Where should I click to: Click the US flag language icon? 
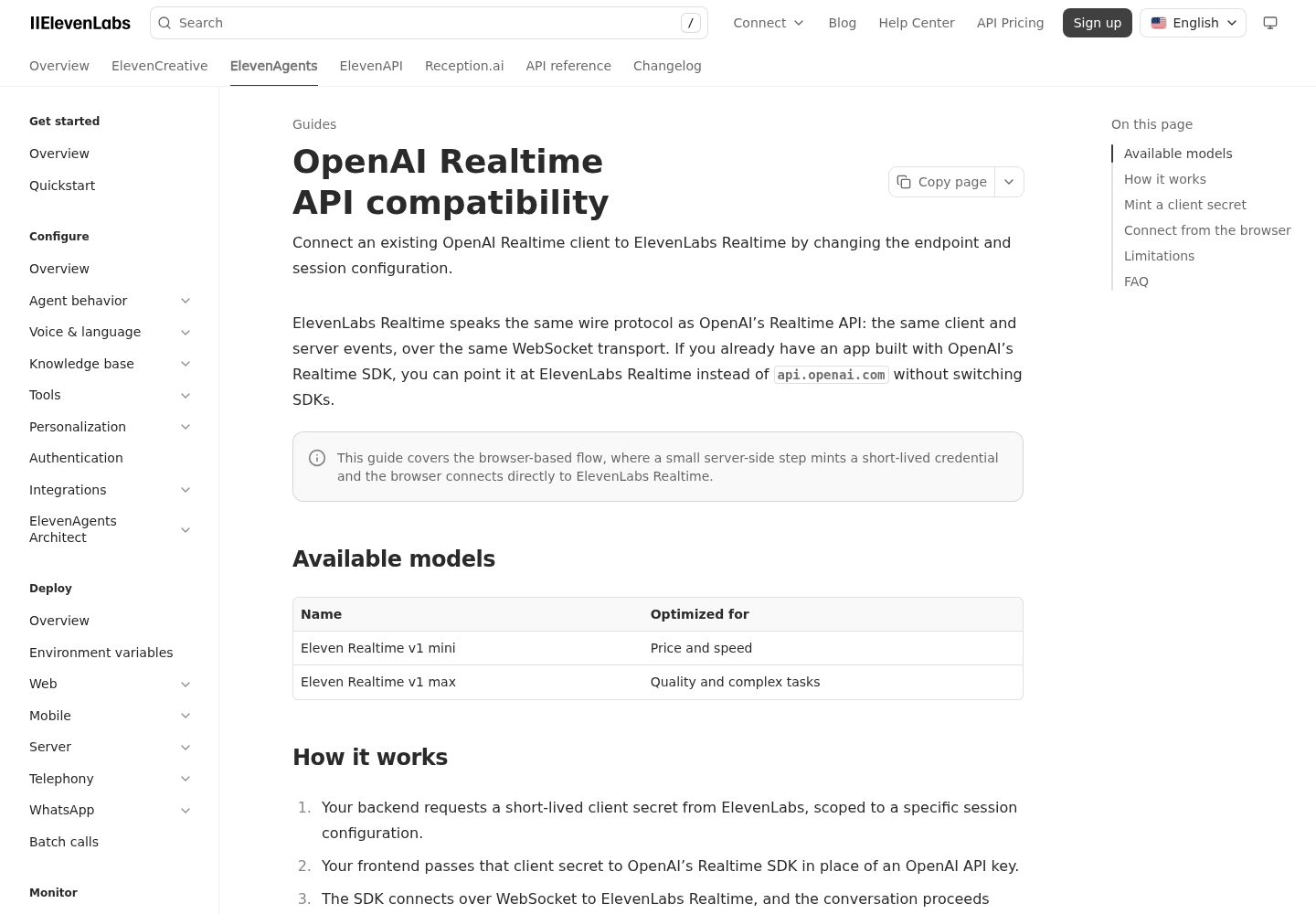pos(1159,23)
